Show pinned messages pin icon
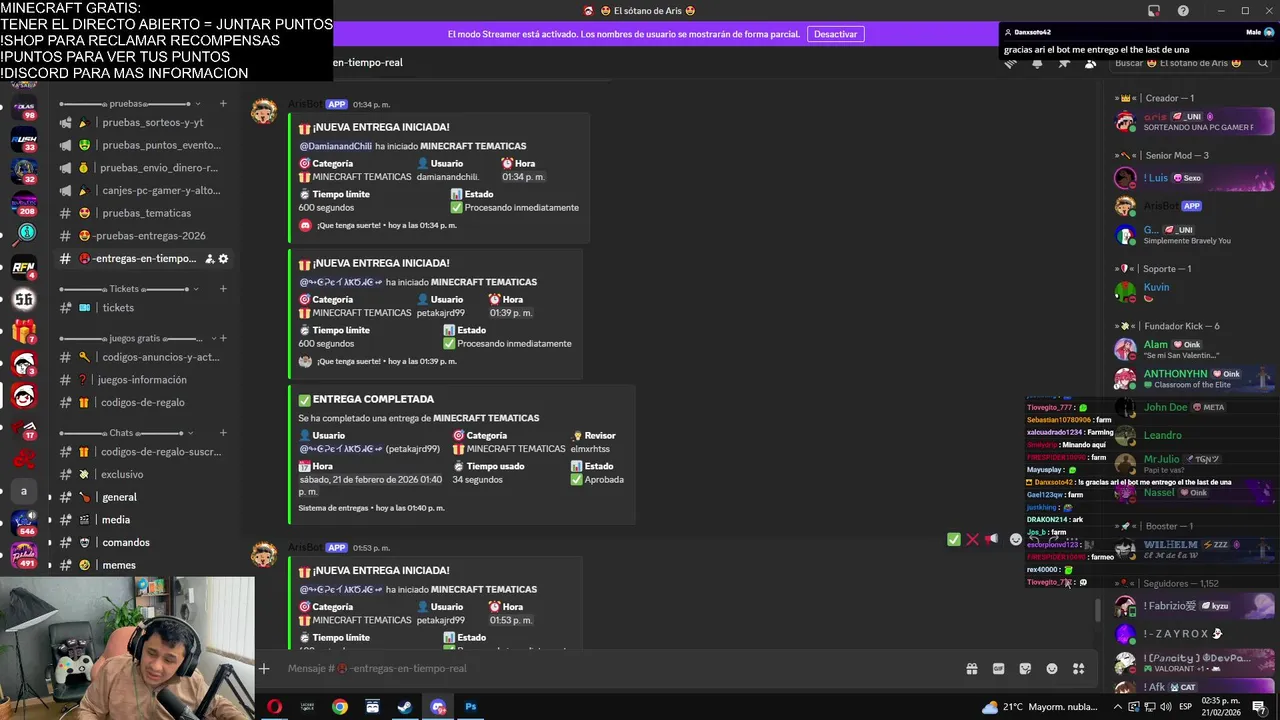1280x720 pixels. tap(1064, 63)
